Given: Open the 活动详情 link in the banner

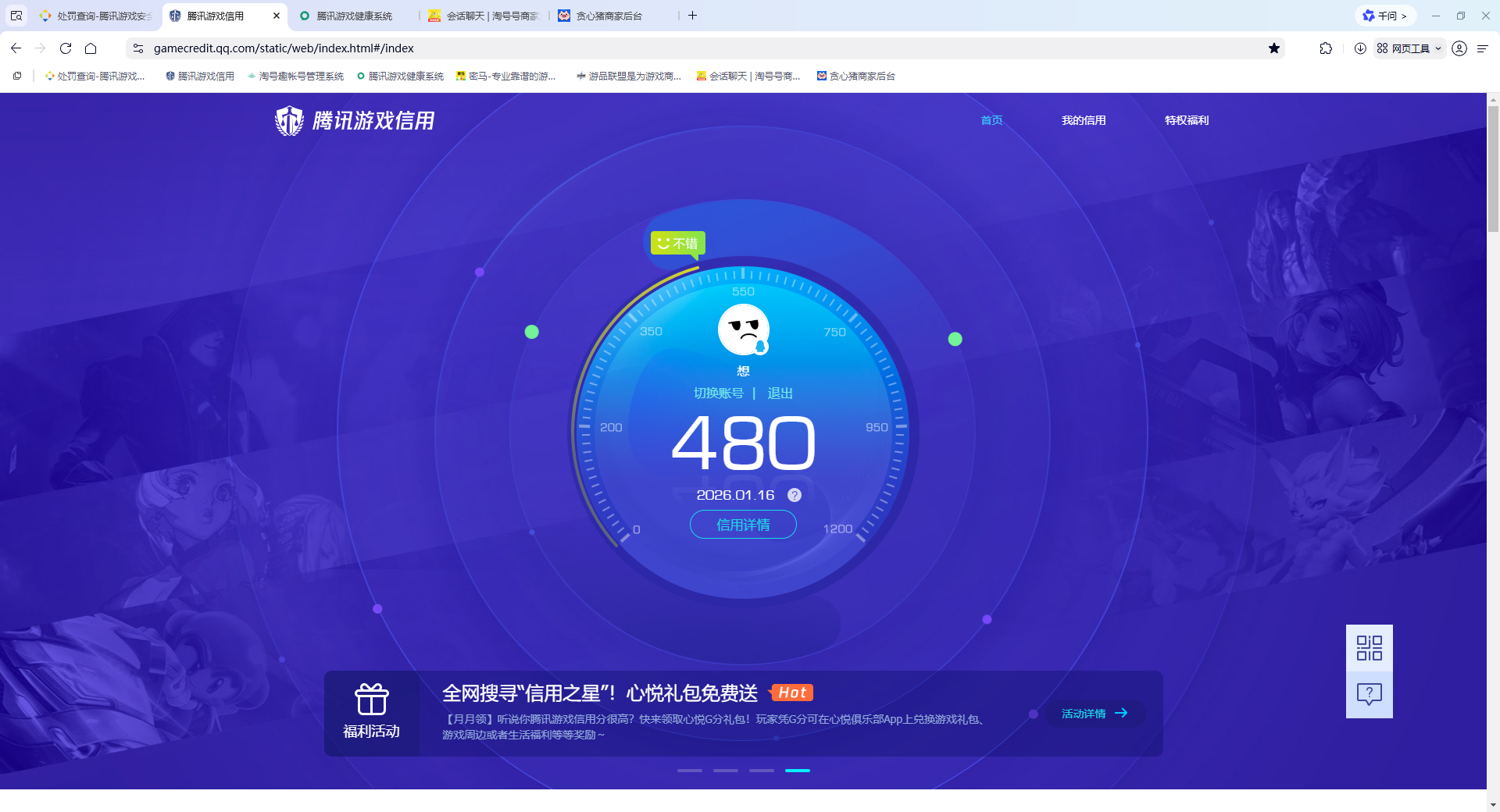Looking at the screenshot, I should [x=1092, y=713].
